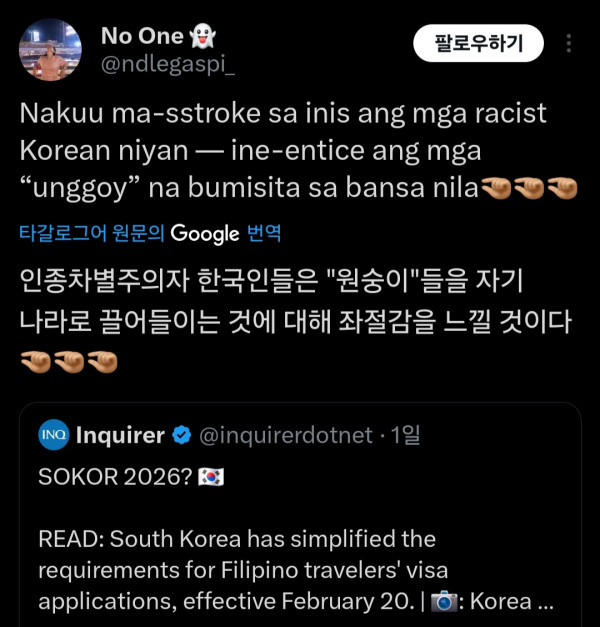Click the camera emoji in quoted post
This screenshot has width=600, height=627.
(x=448, y=603)
